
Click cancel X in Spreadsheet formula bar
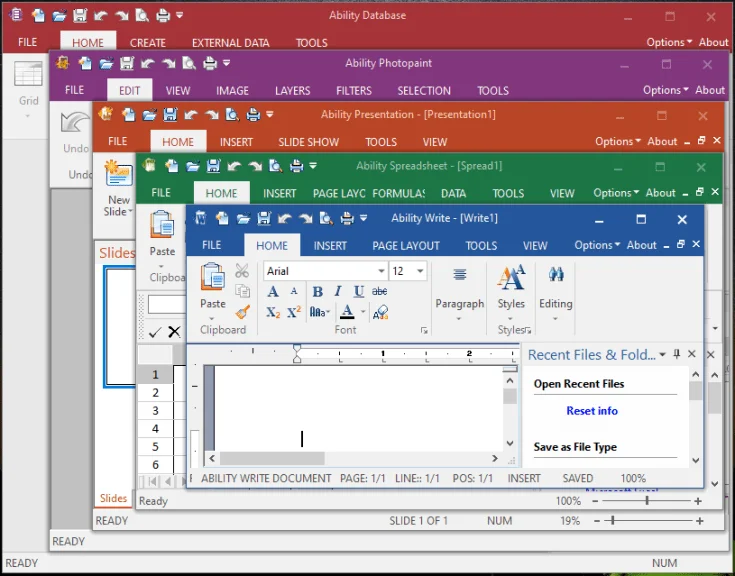(x=174, y=332)
